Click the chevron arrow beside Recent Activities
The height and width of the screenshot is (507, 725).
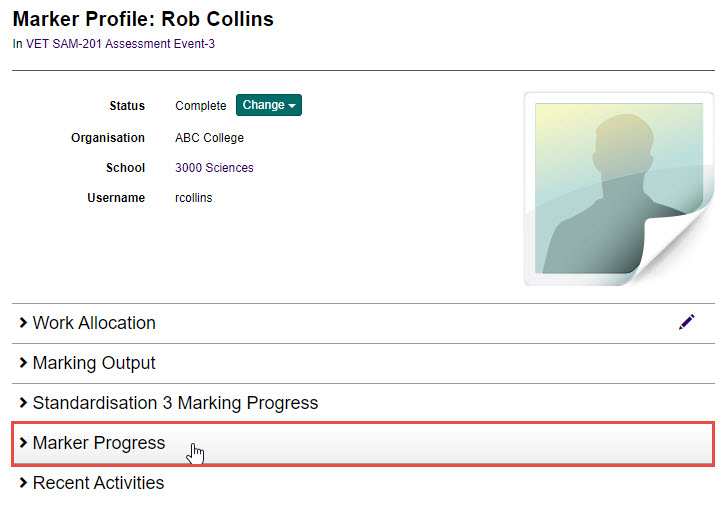23,483
